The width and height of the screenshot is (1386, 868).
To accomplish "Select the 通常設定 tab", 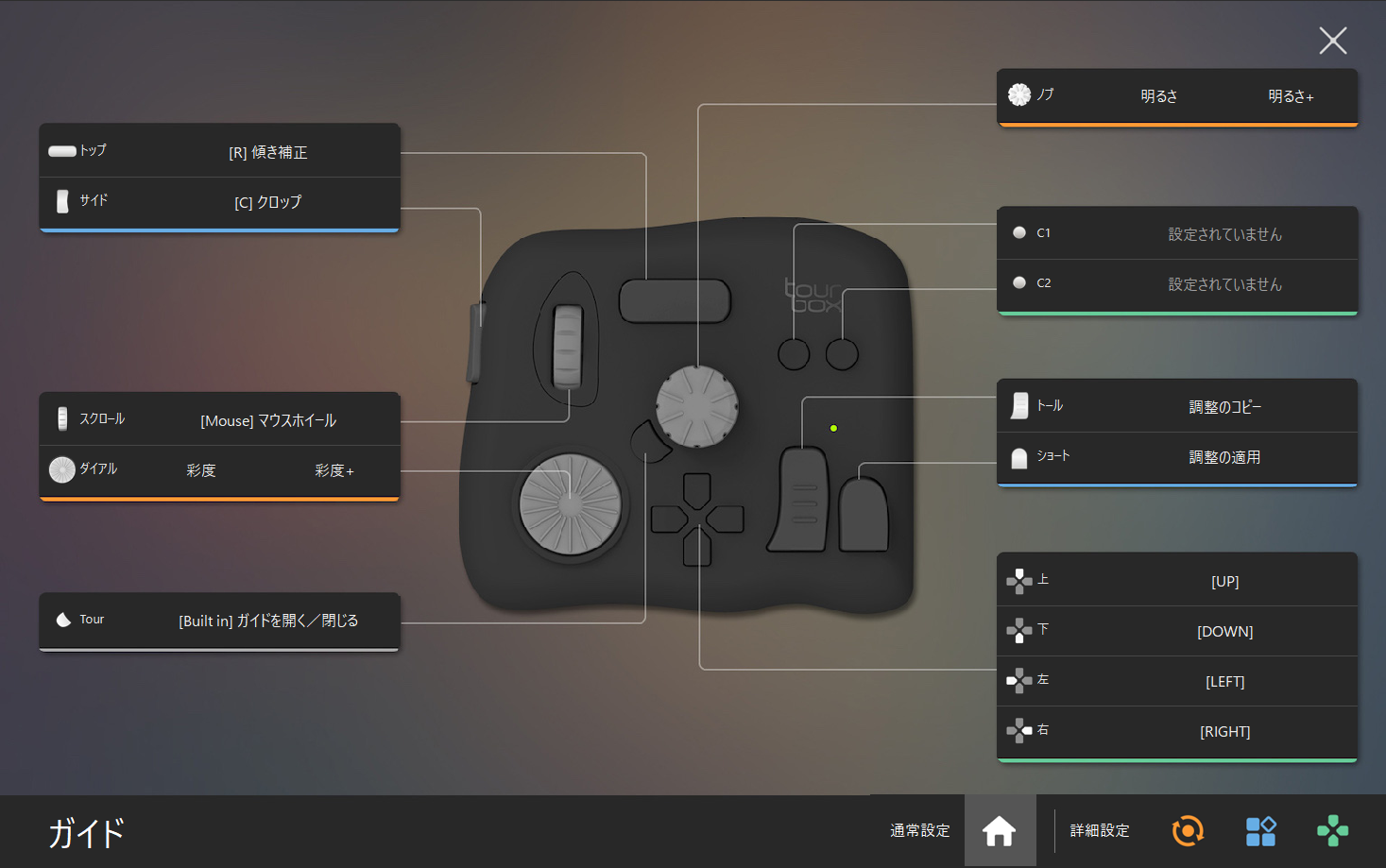I will tap(919, 831).
